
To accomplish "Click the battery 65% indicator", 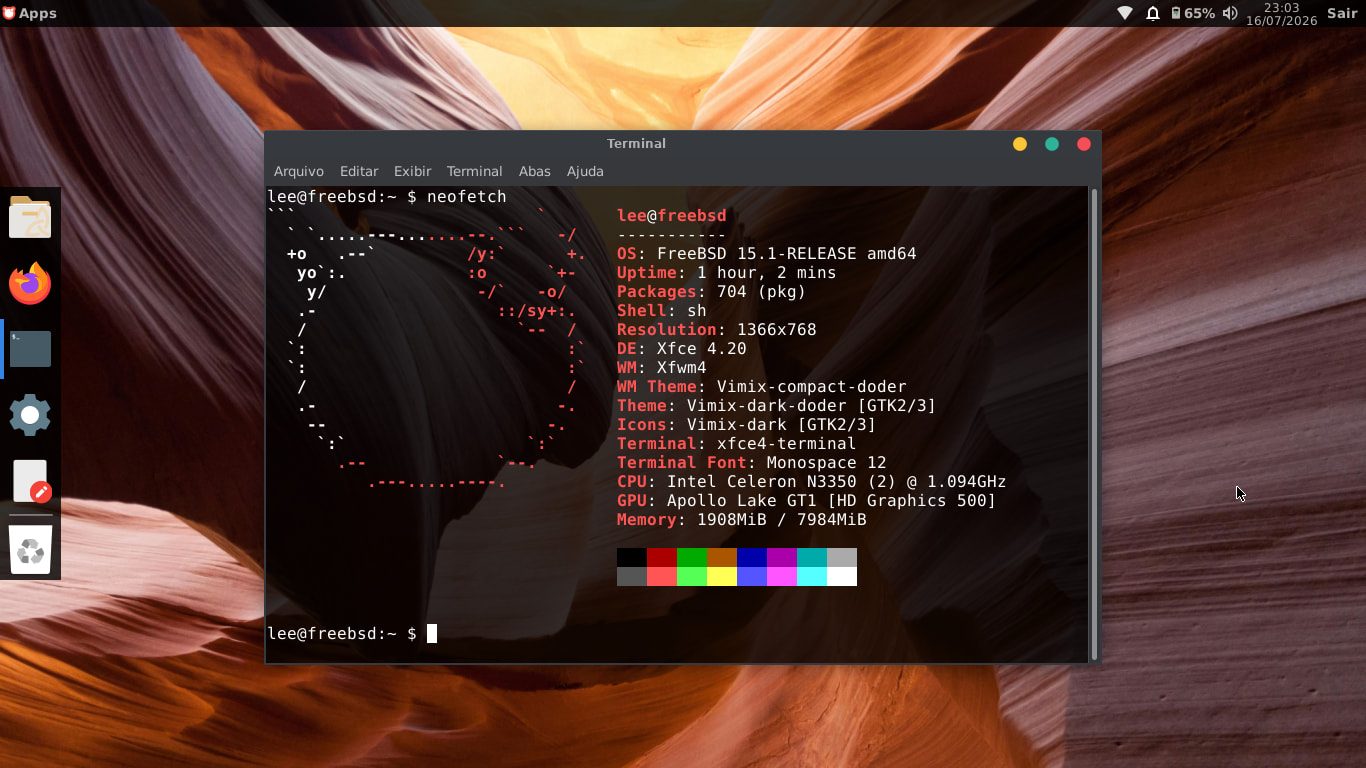I will [1193, 13].
